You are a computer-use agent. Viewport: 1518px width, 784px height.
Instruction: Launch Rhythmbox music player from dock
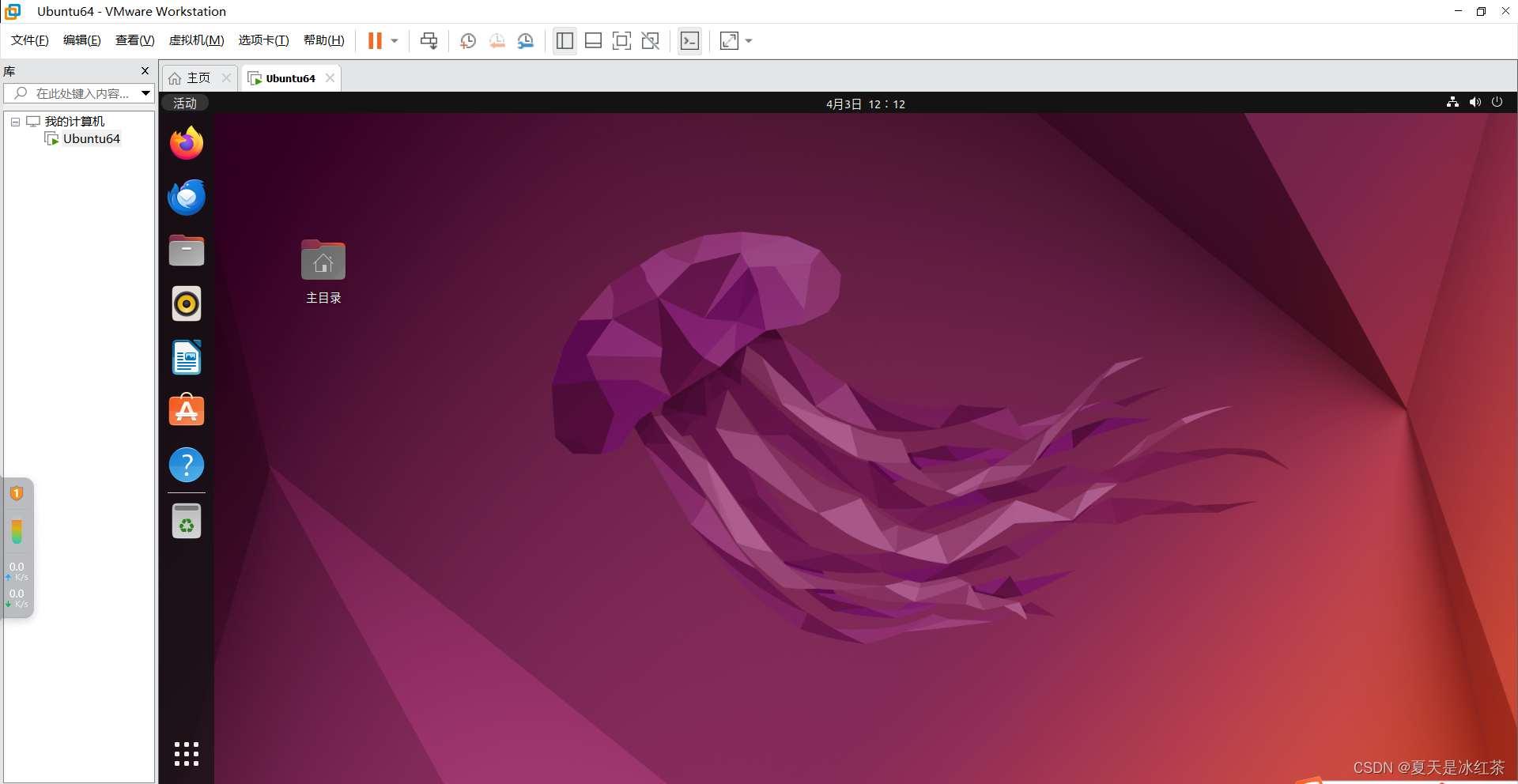click(187, 304)
